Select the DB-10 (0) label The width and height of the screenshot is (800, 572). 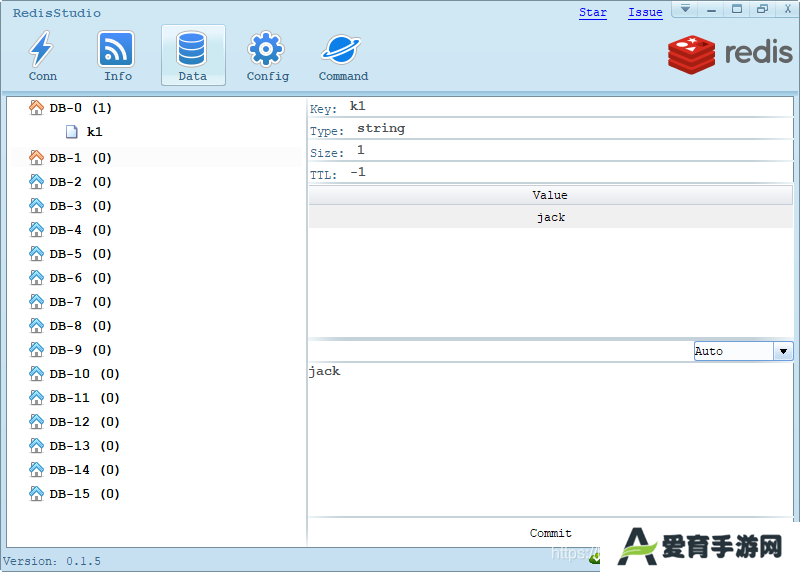[85, 374]
